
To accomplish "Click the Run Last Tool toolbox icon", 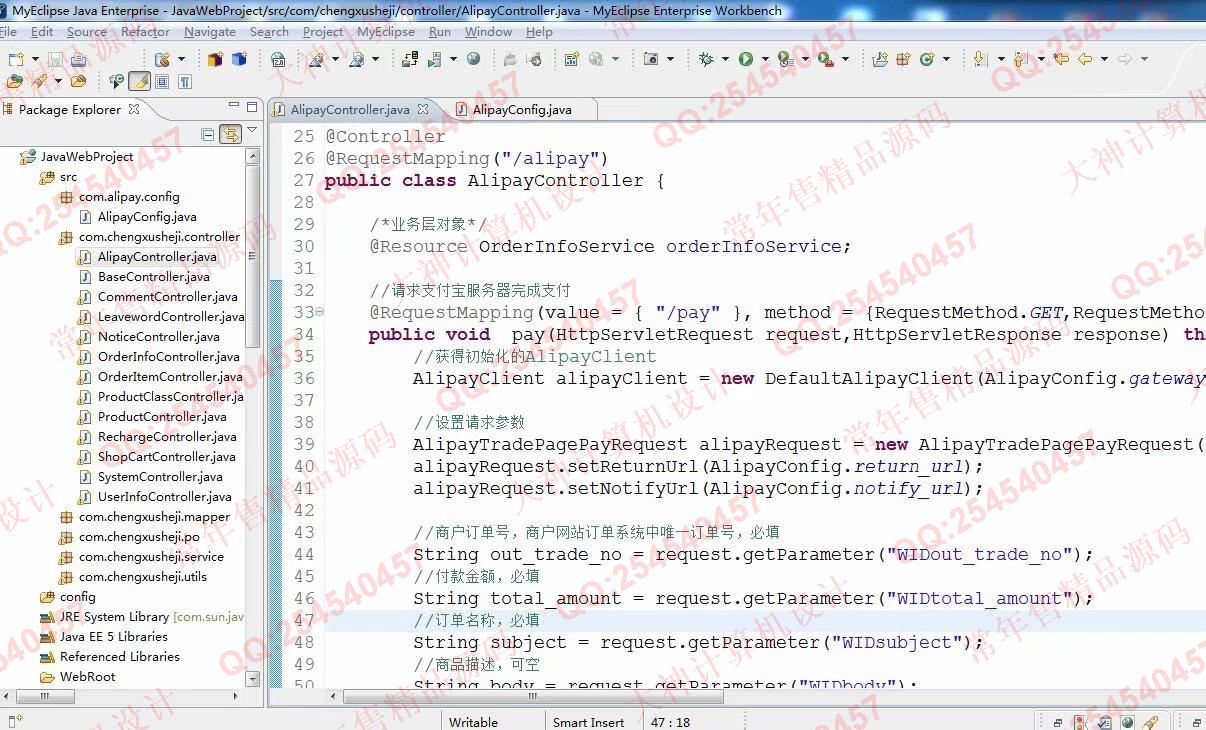I will [826, 59].
